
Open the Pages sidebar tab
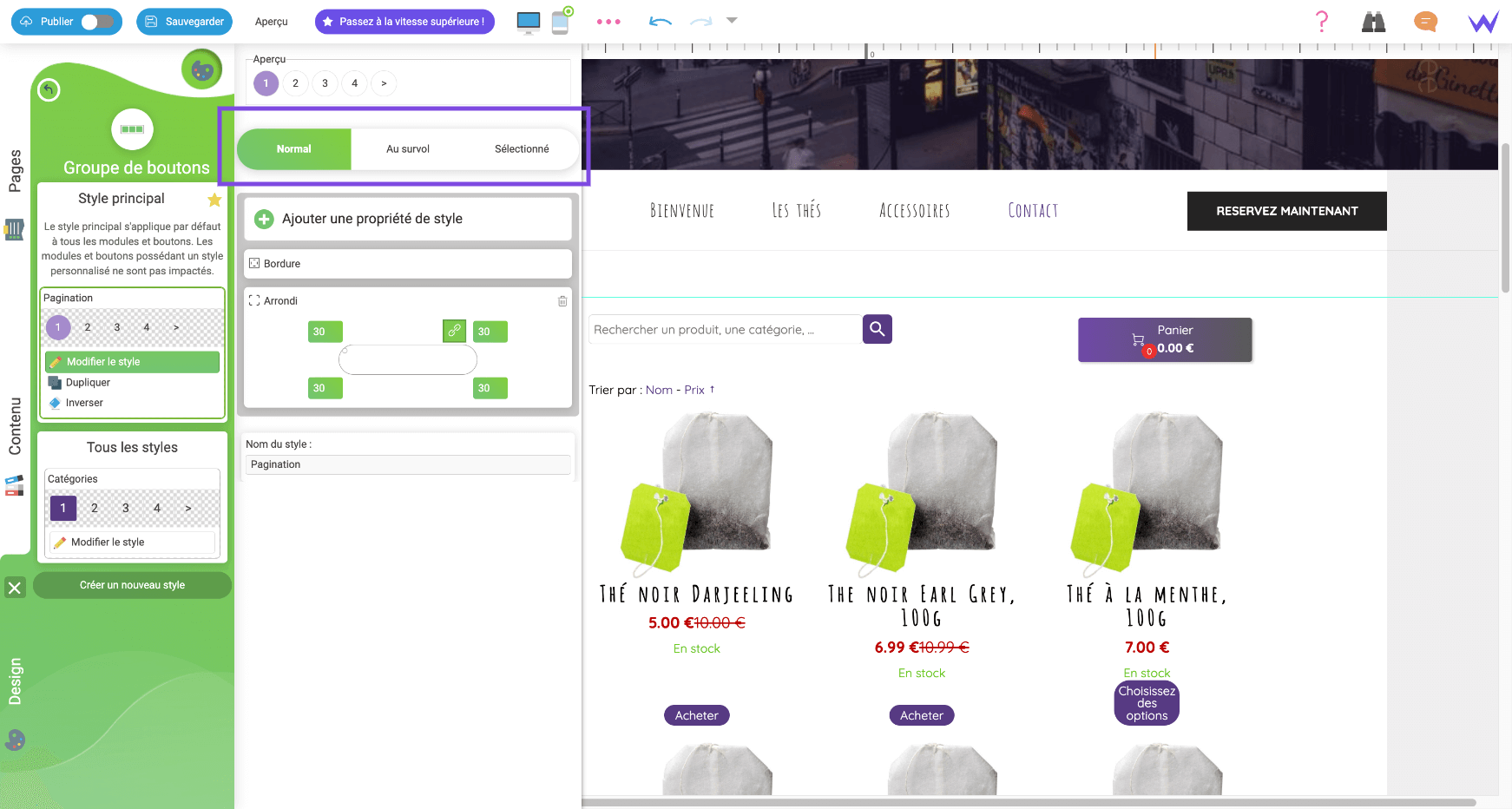click(15, 170)
